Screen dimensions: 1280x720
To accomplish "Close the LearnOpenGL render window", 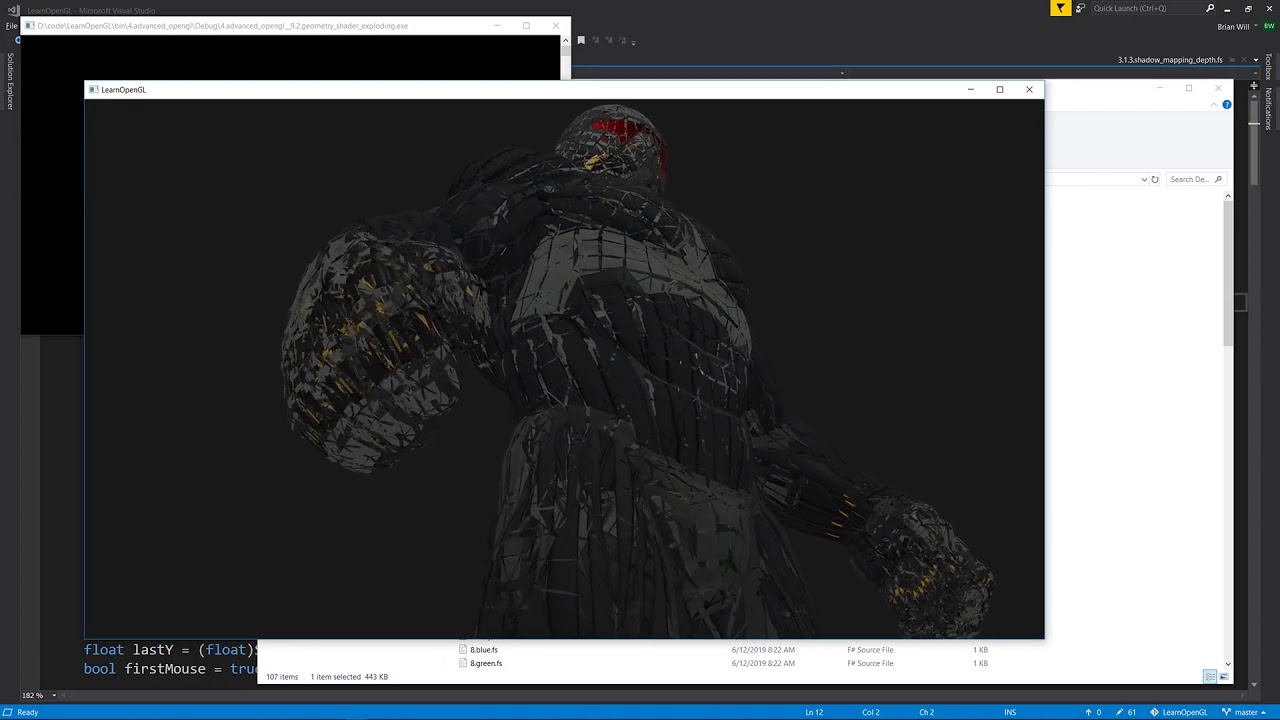I will (x=1029, y=90).
